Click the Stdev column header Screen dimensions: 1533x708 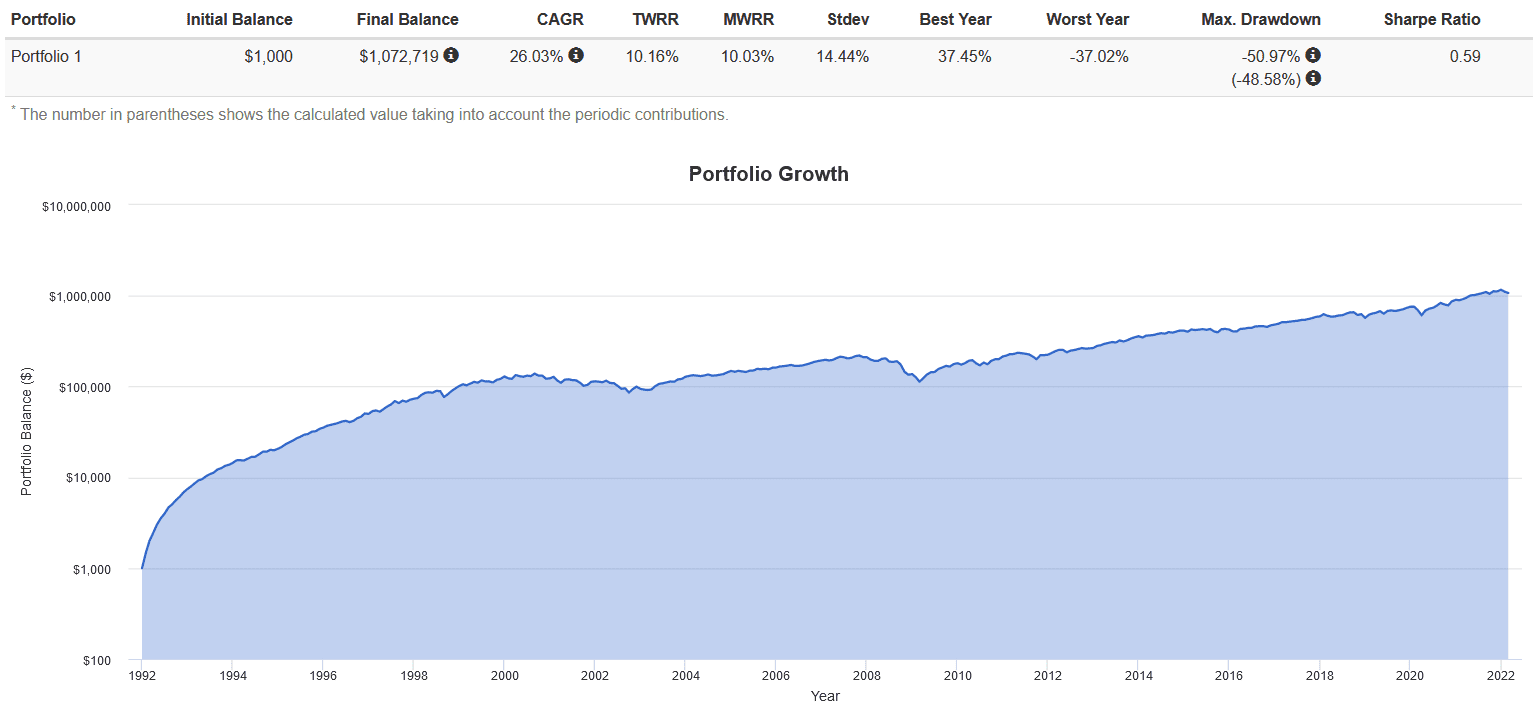pos(848,19)
